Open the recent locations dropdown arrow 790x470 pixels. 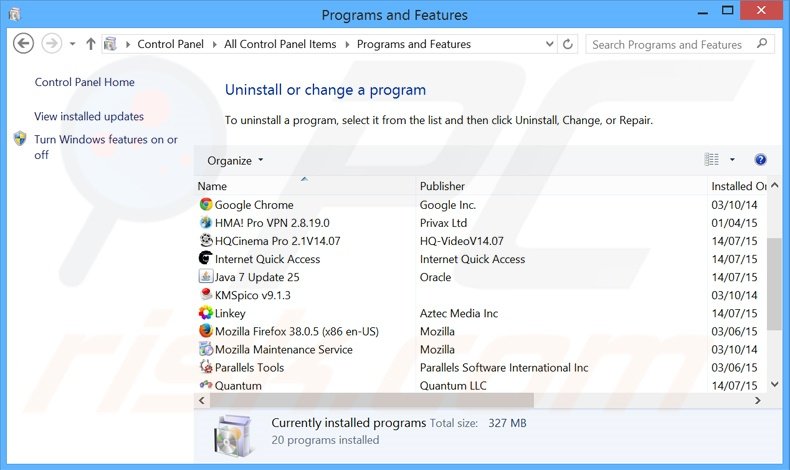point(73,44)
